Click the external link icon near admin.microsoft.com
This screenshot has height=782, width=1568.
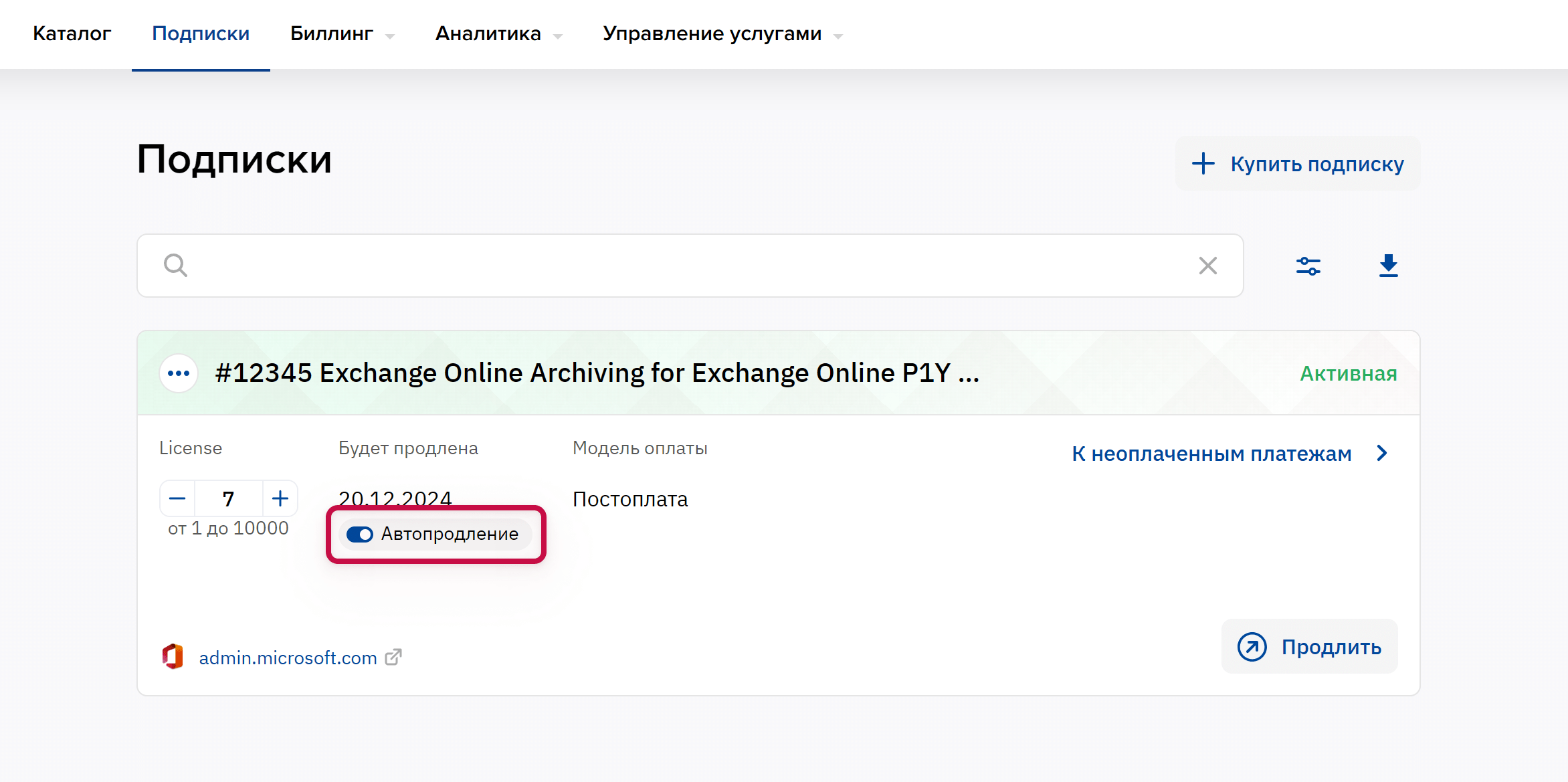tap(393, 657)
